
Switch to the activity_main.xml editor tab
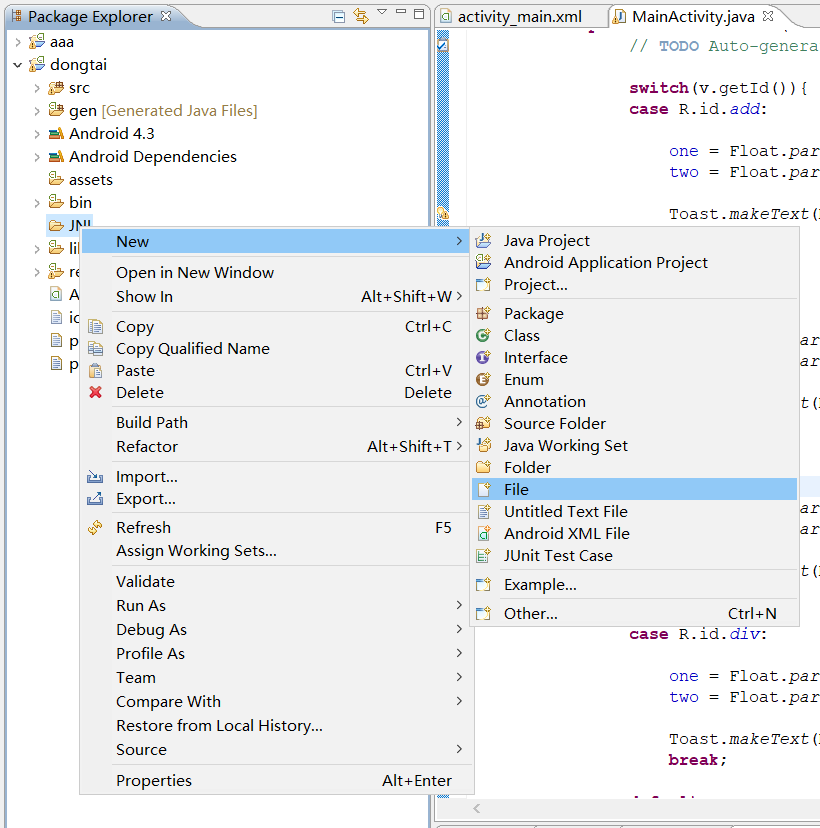[x=519, y=17]
